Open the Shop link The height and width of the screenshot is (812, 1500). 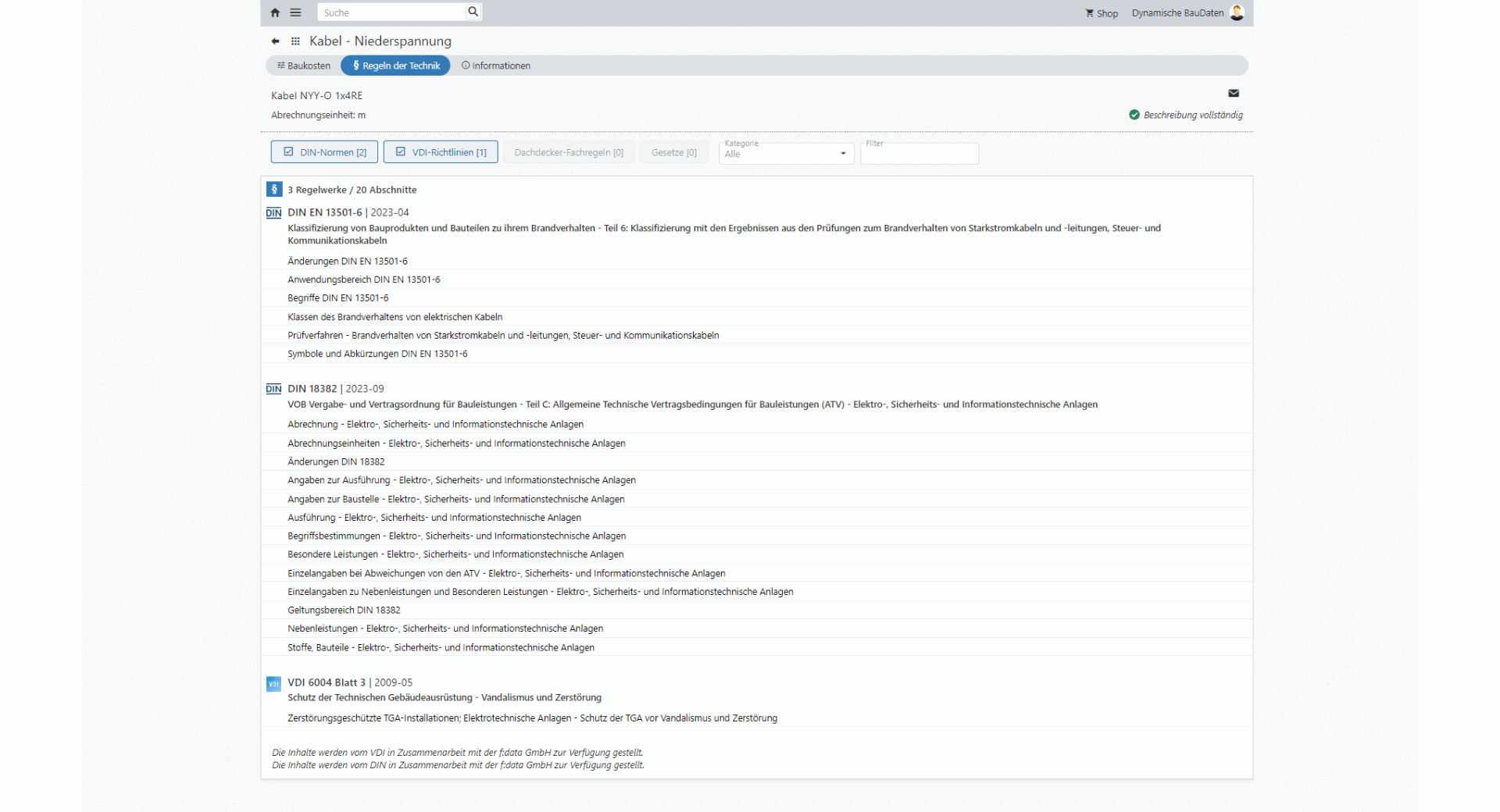point(1102,13)
